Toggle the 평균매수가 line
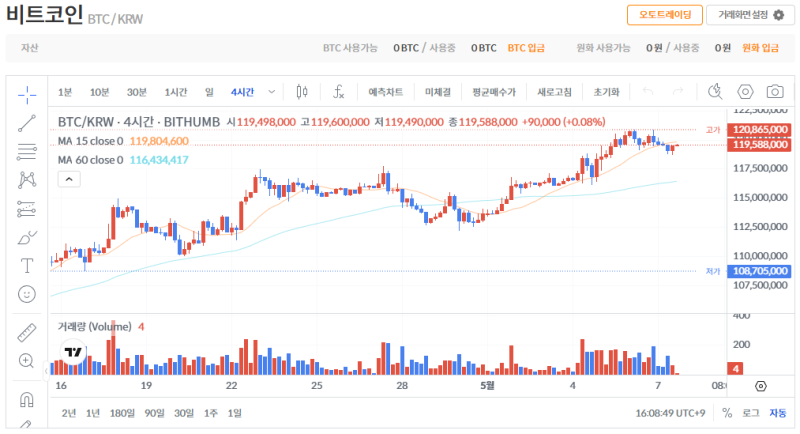 (494, 92)
